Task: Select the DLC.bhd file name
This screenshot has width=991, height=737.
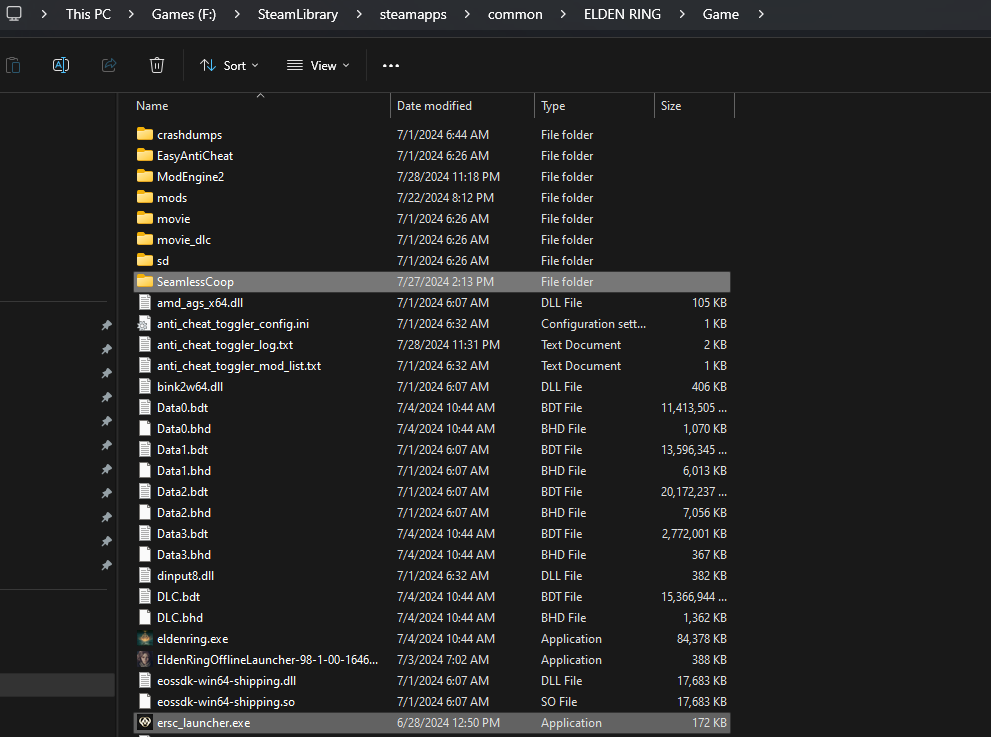Action: tap(180, 618)
